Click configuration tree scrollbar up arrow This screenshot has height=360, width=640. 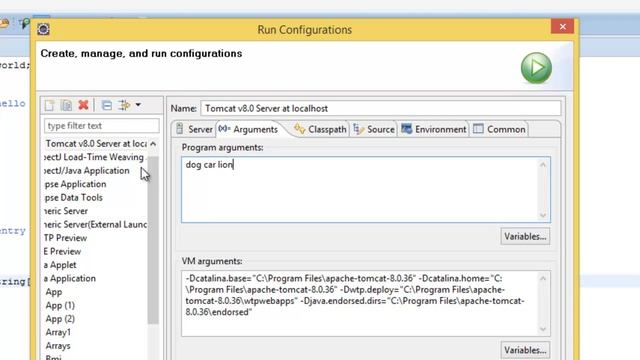coord(153,144)
